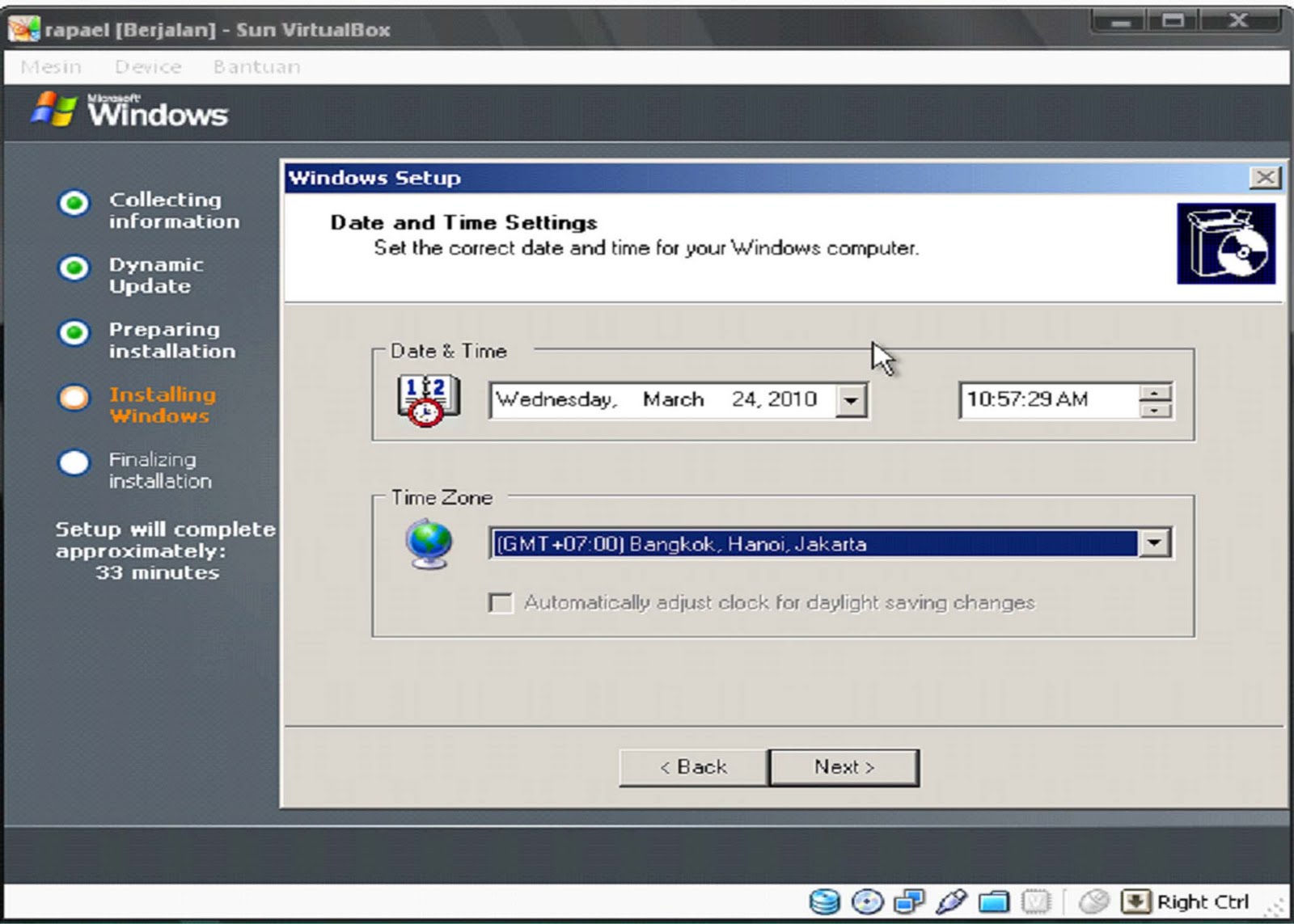Viewport: 1294px width, 924px height.
Task: Click the Date and Time Settings heading
Action: [x=463, y=222]
